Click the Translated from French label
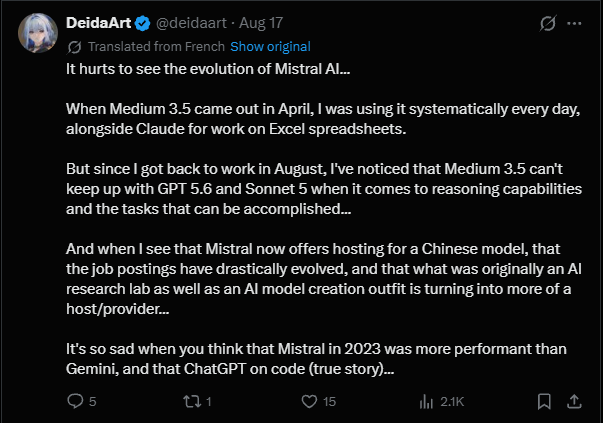 point(156,47)
